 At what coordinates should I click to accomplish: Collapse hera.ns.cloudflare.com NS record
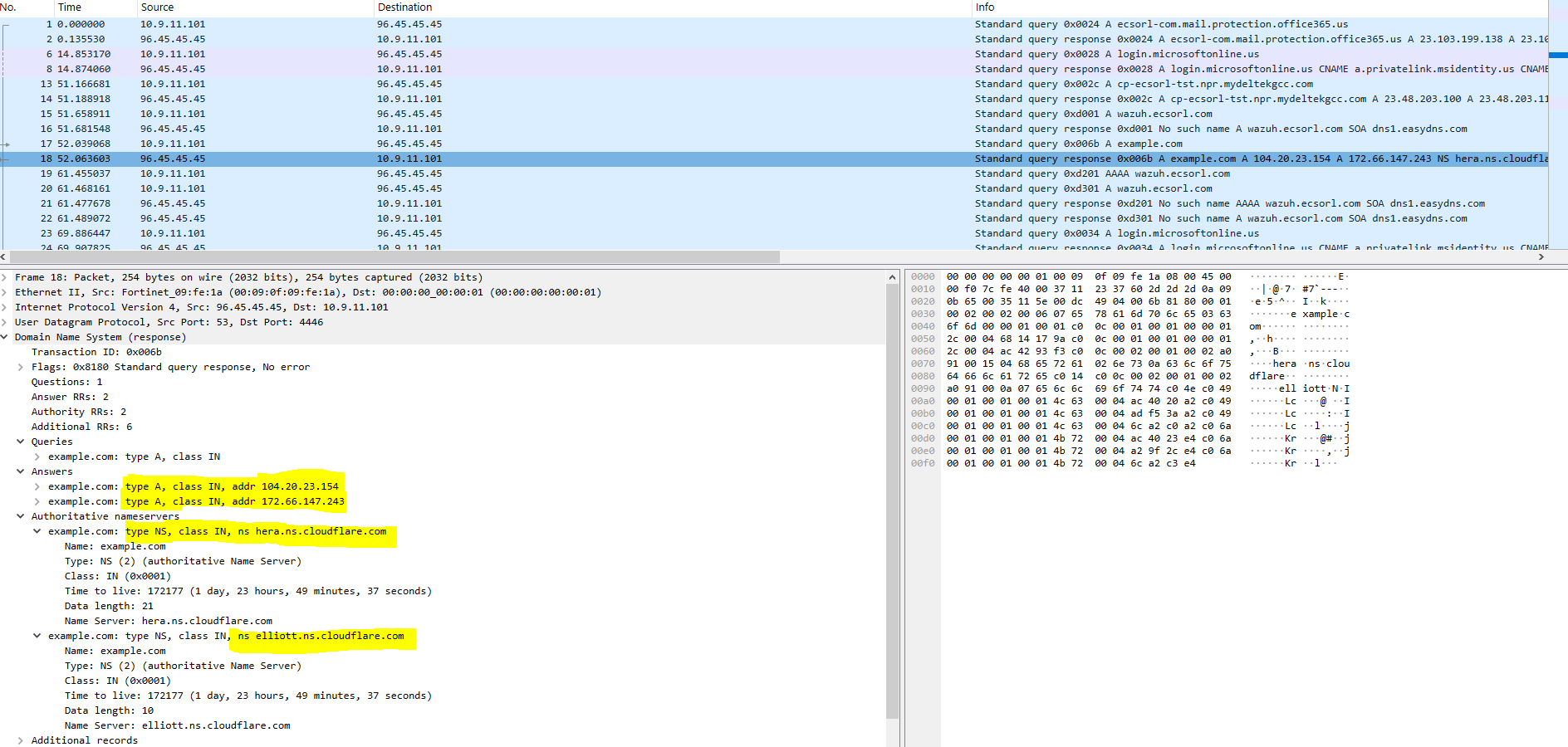(x=37, y=531)
